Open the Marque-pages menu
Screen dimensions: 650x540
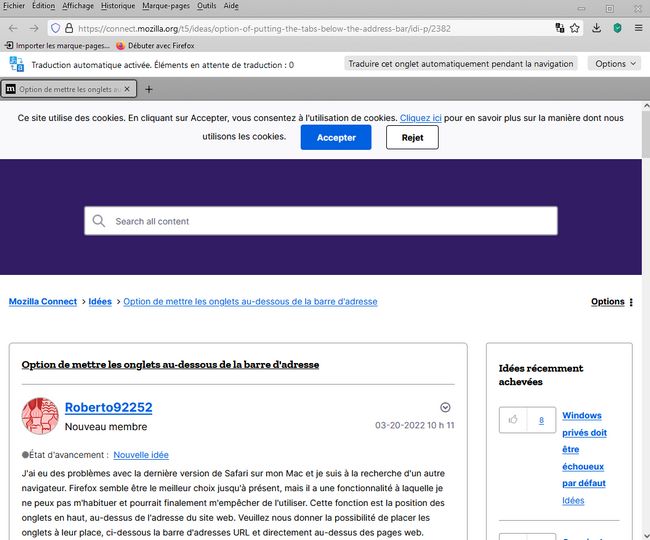[166, 6]
